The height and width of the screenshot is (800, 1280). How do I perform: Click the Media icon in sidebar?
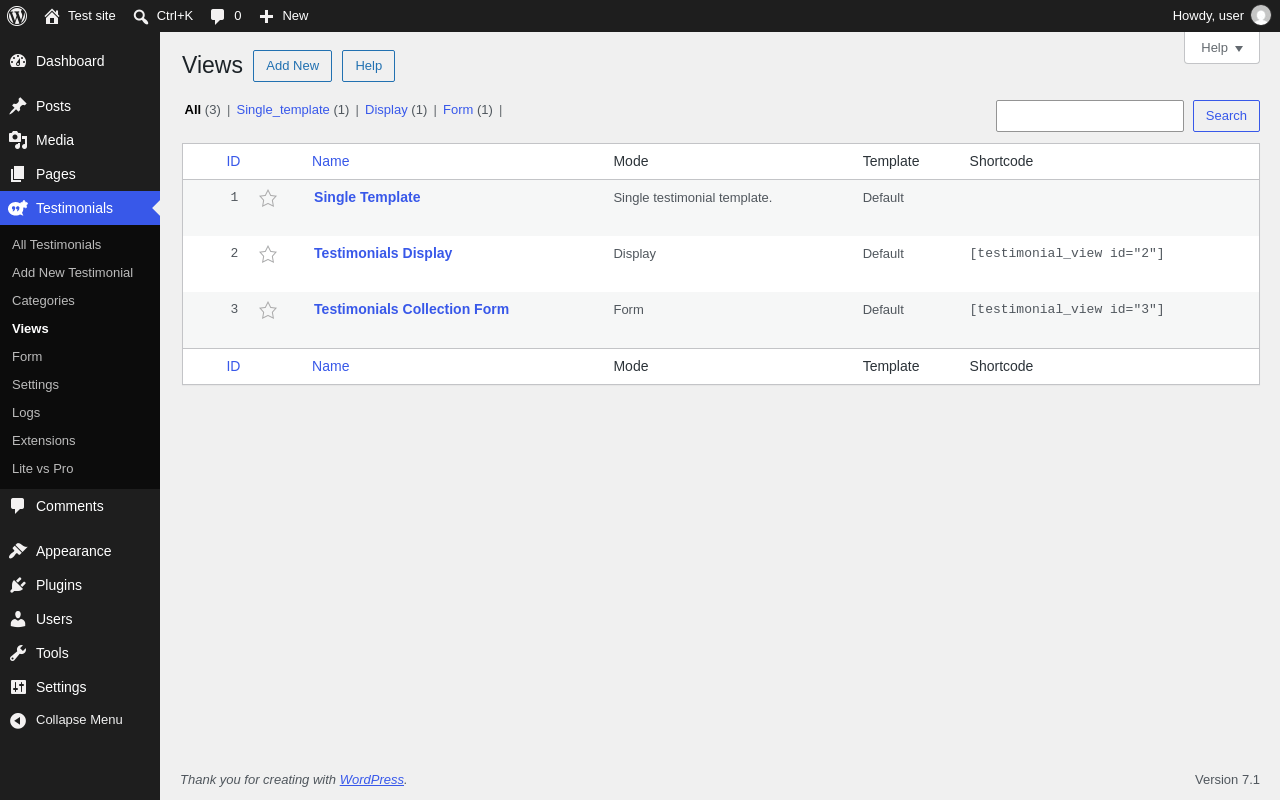click(x=18, y=140)
